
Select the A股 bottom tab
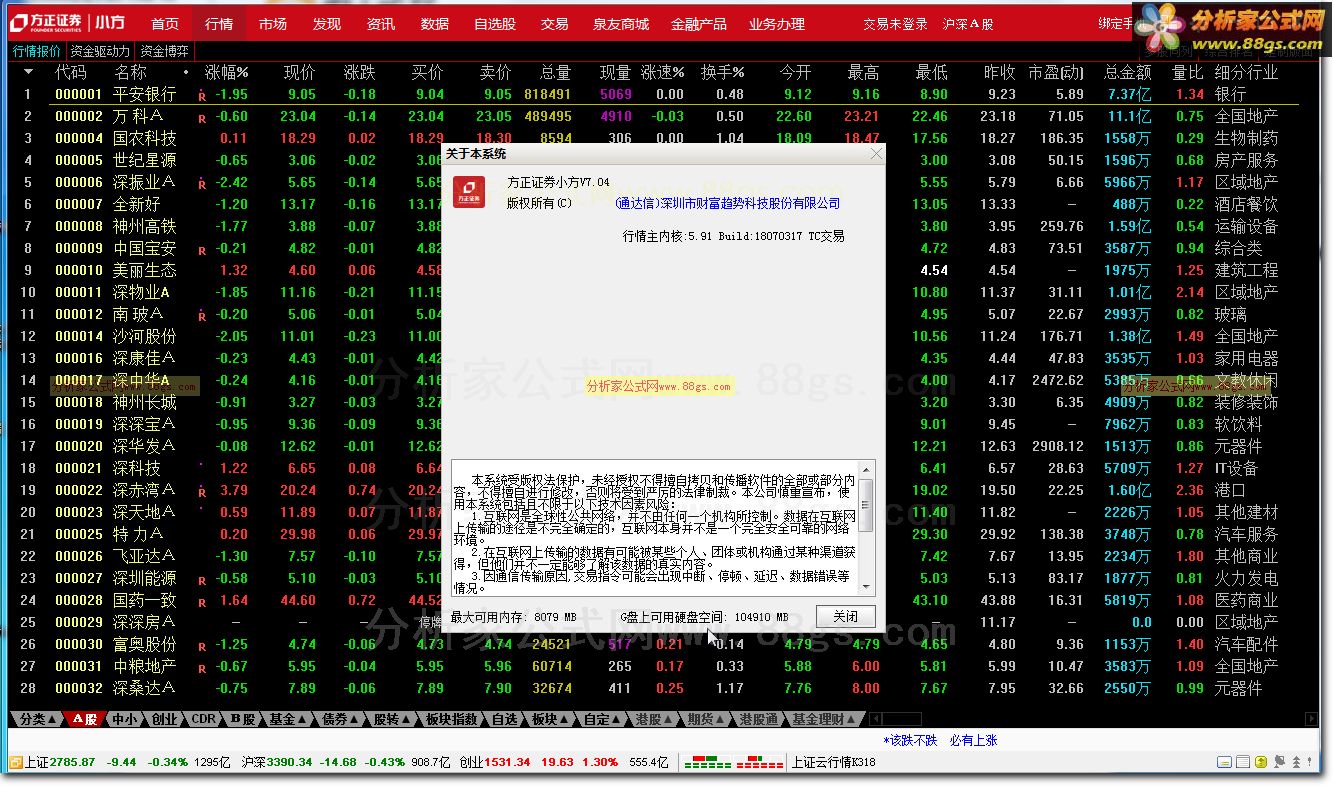click(85, 719)
